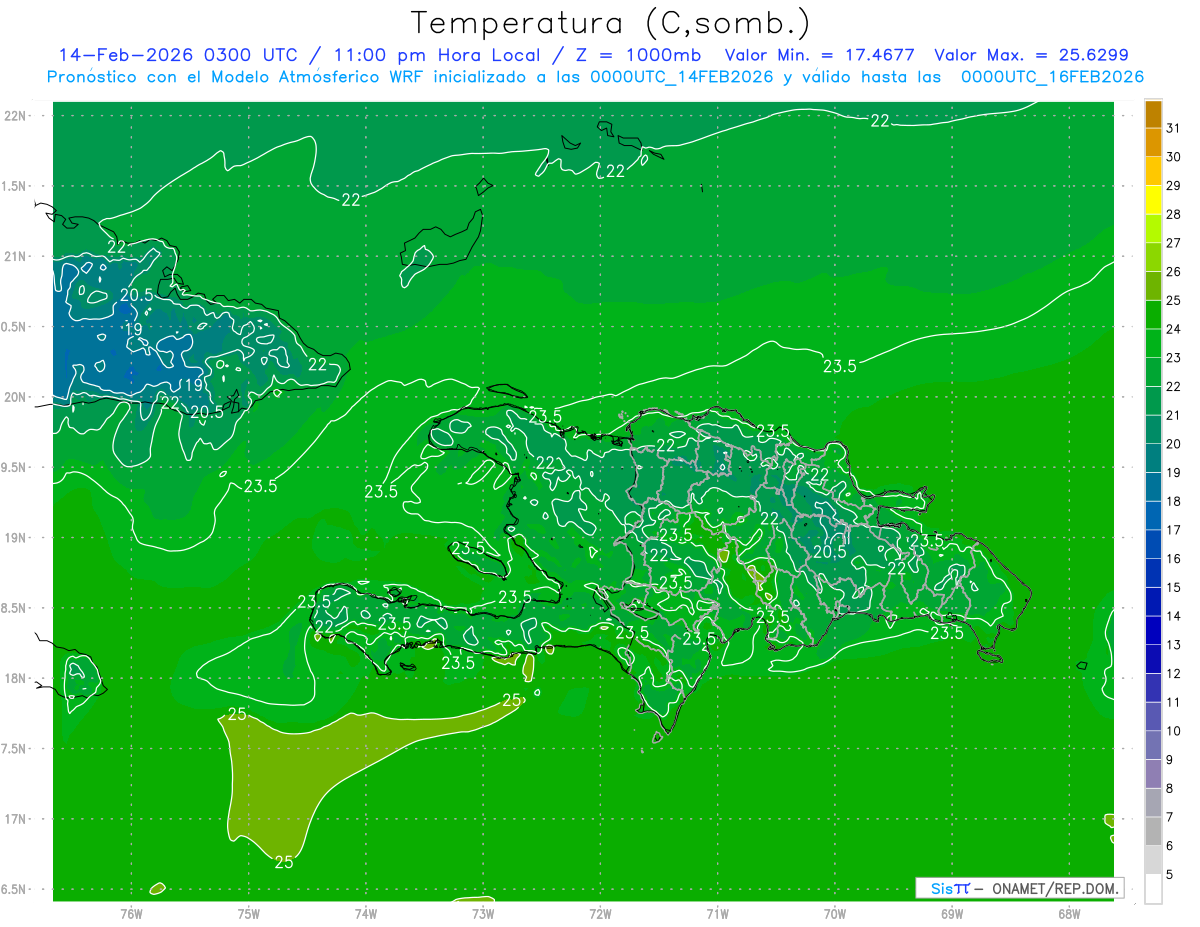
Task: Click the '23.5' contour label over the northeastern ocean
Action: point(840,366)
